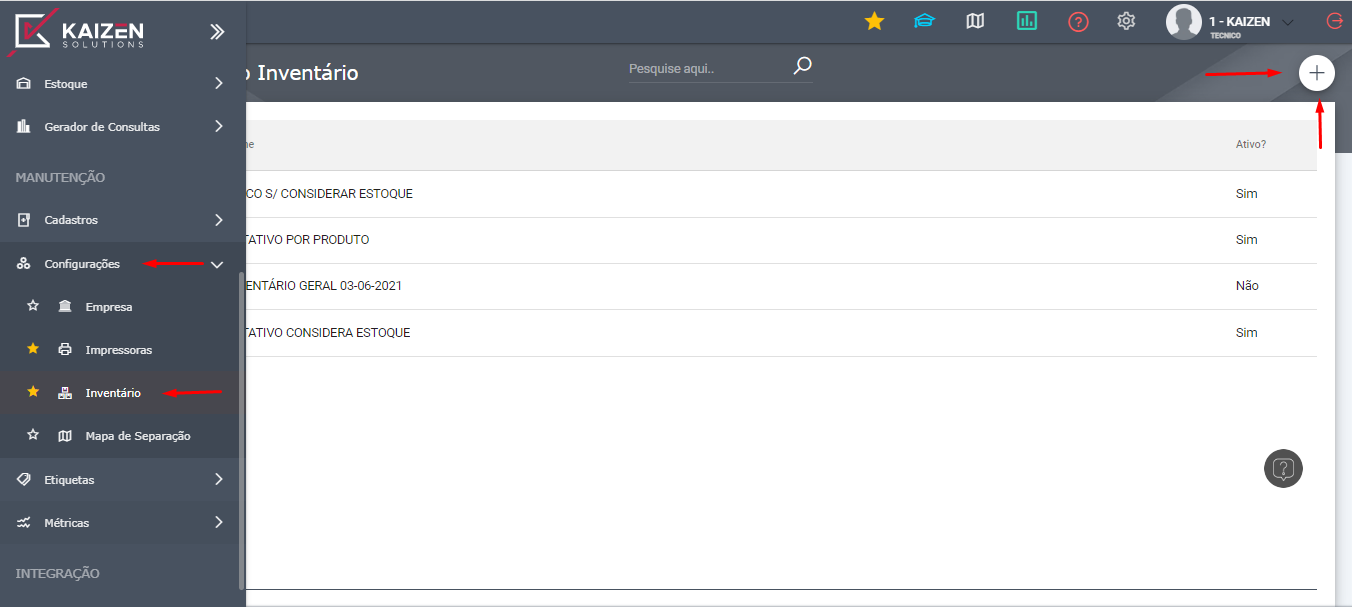Go to Mapa de Separação link

tap(138, 436)
